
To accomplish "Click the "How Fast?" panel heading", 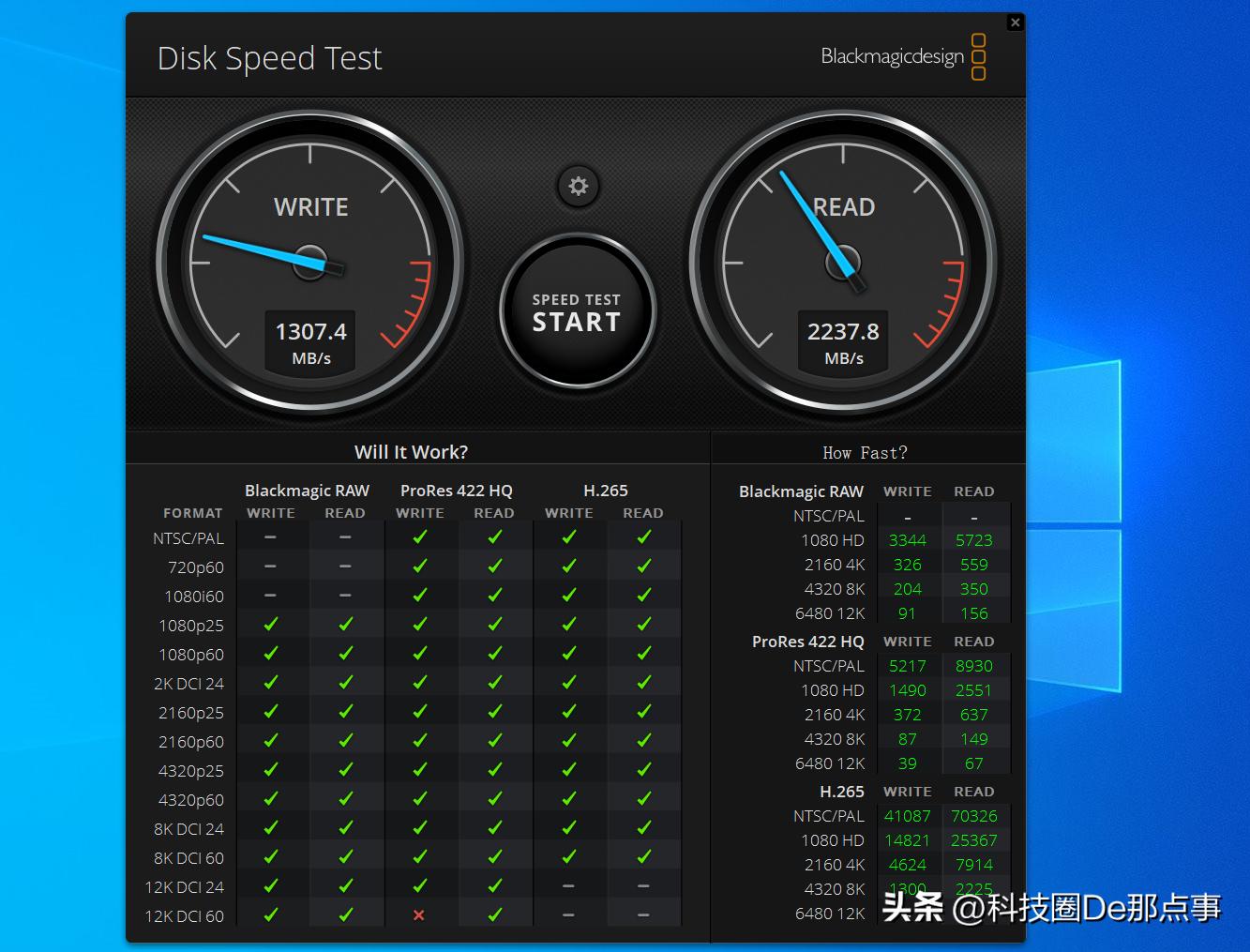I will coord(865,453).
